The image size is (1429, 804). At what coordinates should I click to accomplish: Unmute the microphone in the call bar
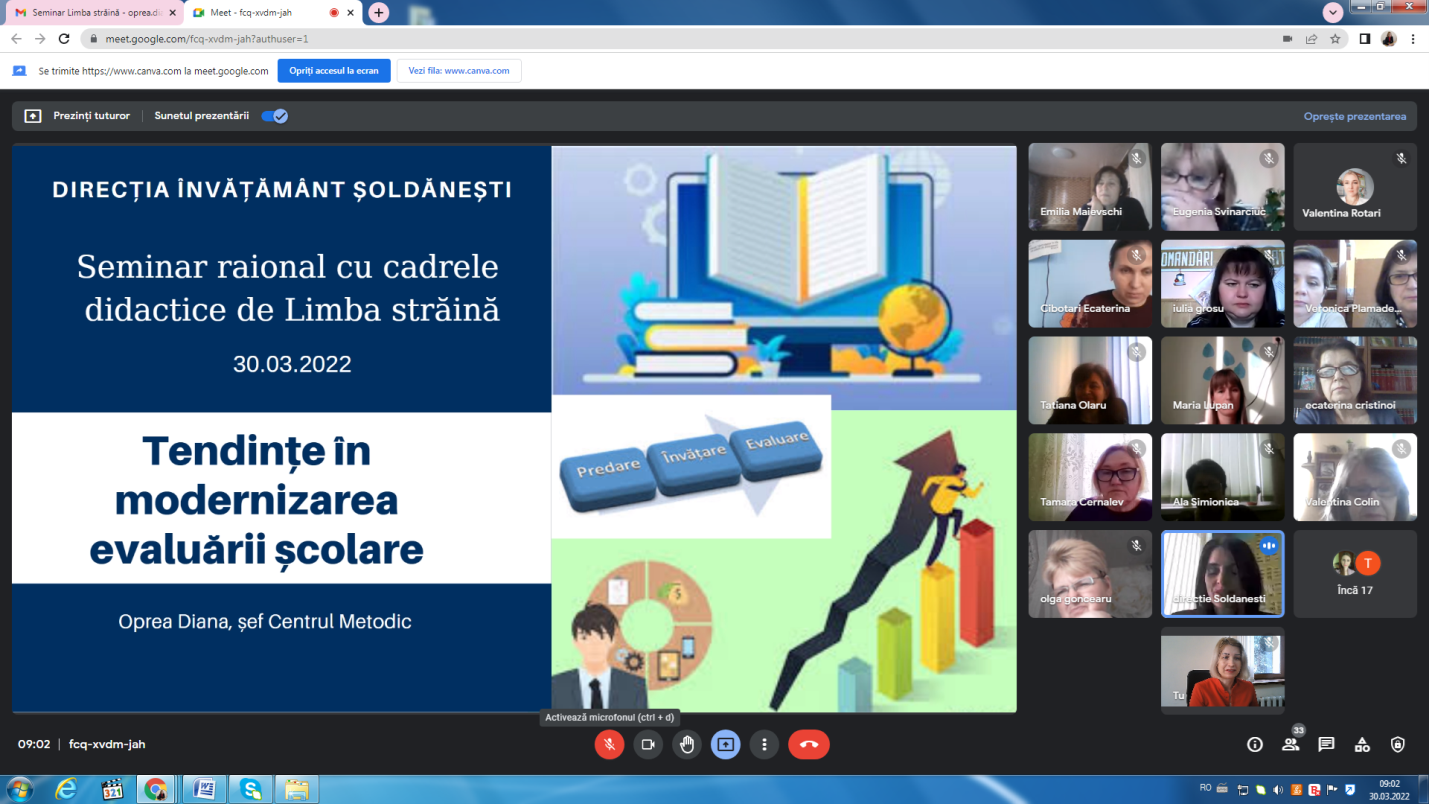pos(609,744)
